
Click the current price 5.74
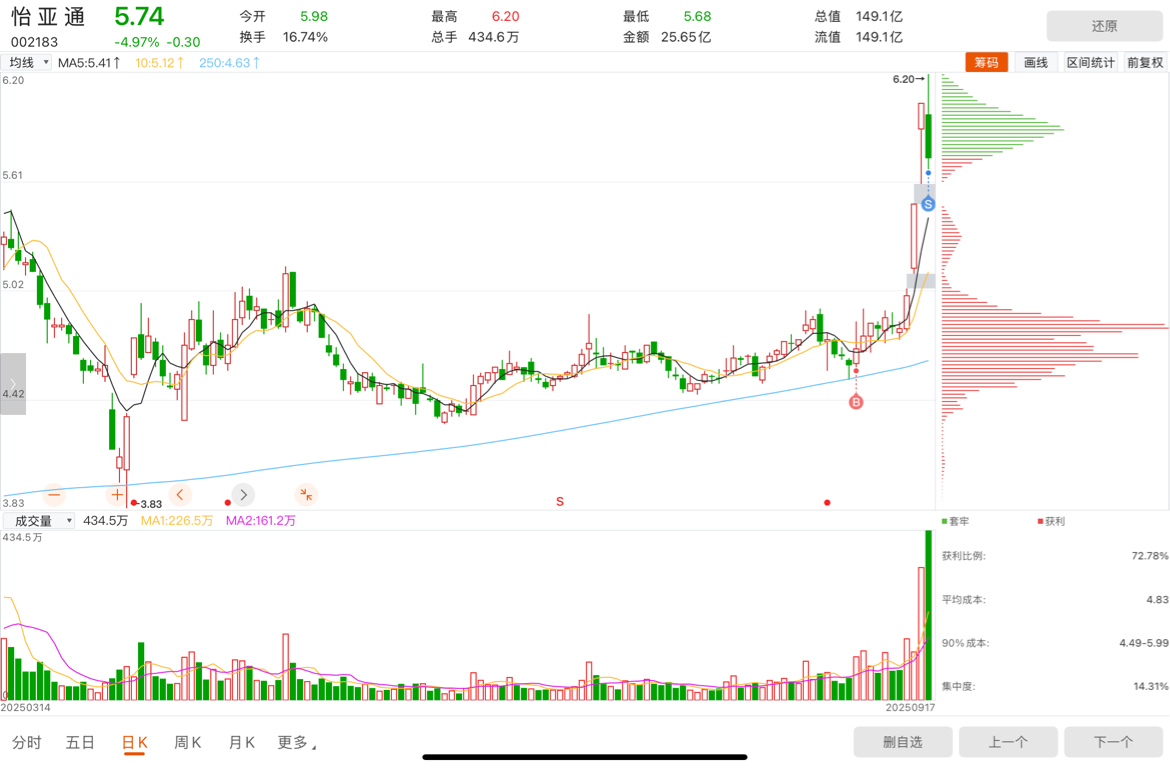[140, 16]
